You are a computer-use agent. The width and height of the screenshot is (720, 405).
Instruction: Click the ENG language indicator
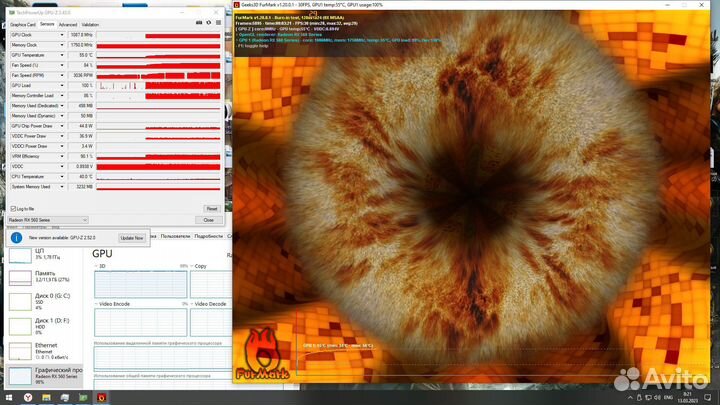pyautogui.click(x=669, y=398)
